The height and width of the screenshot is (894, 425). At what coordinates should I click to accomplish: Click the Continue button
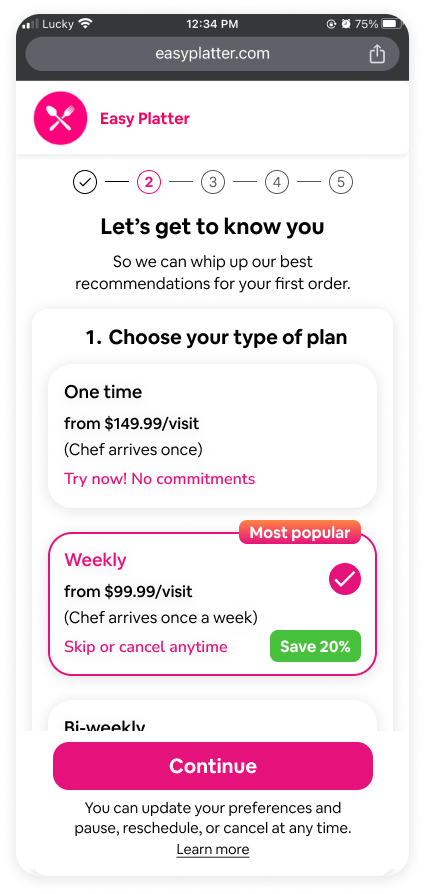pos(213,766)
